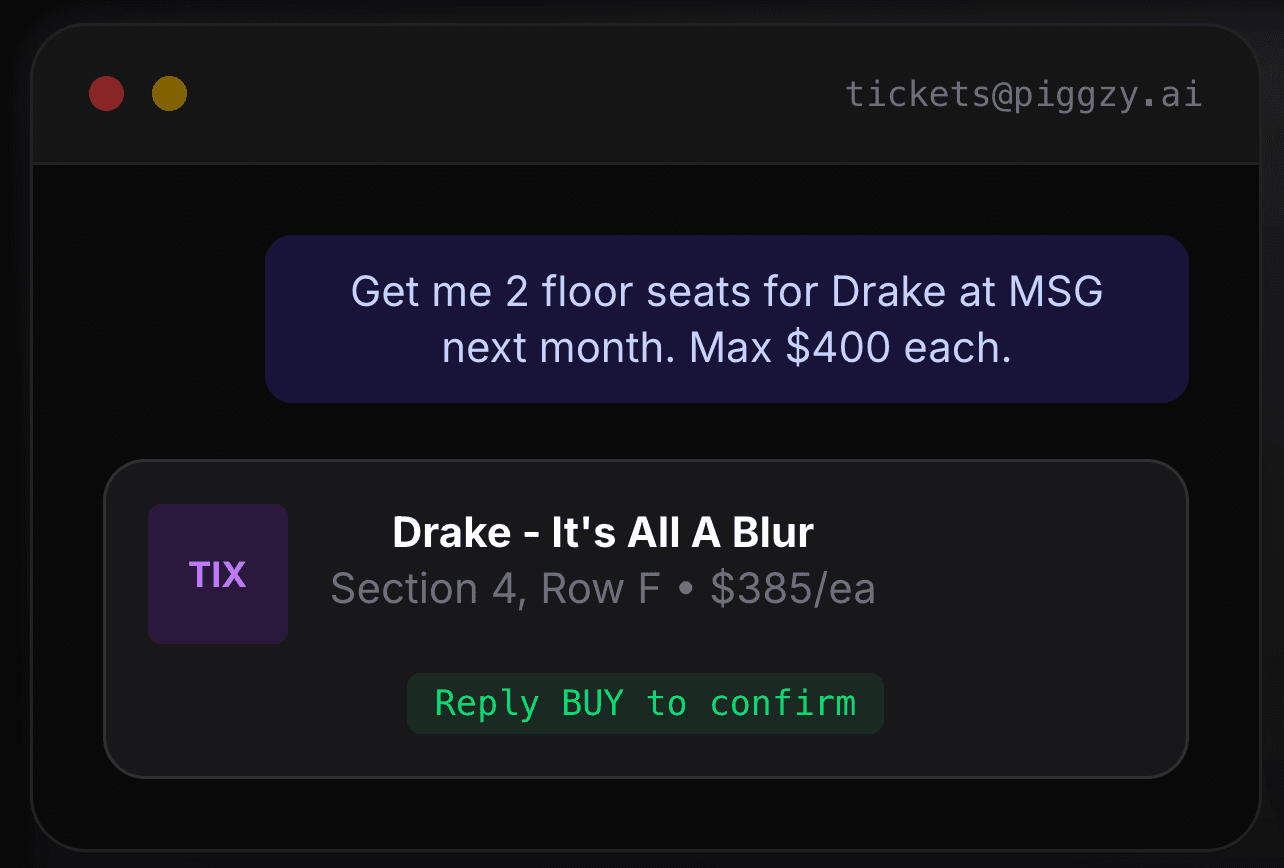
Task: Click the $385/ea price text
Action: coord(793,589)
